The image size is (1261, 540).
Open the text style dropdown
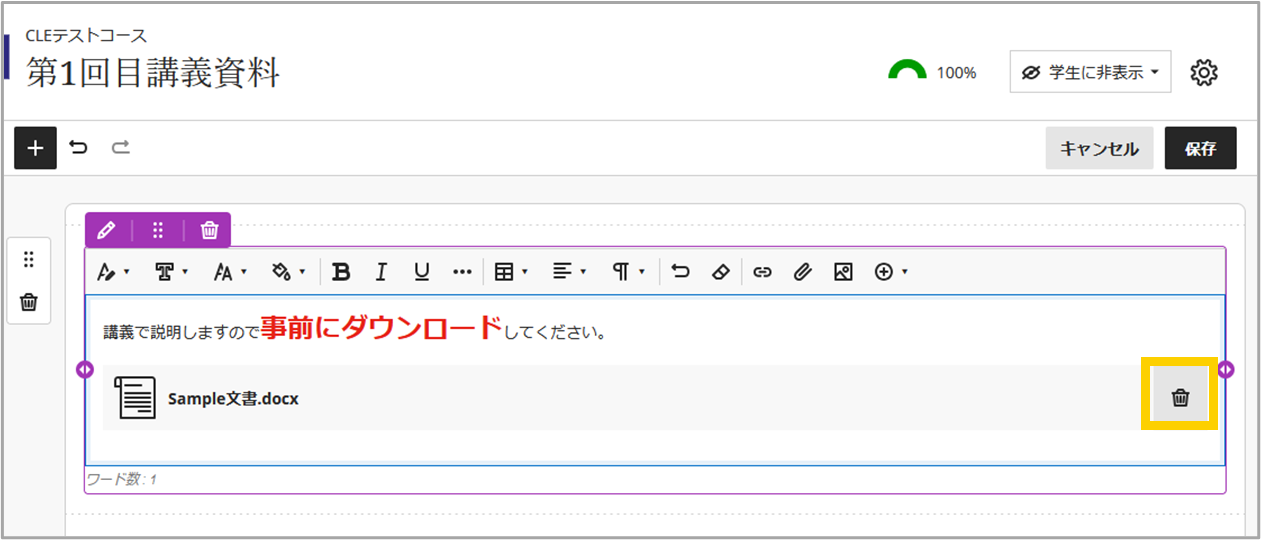click(113, 271)
